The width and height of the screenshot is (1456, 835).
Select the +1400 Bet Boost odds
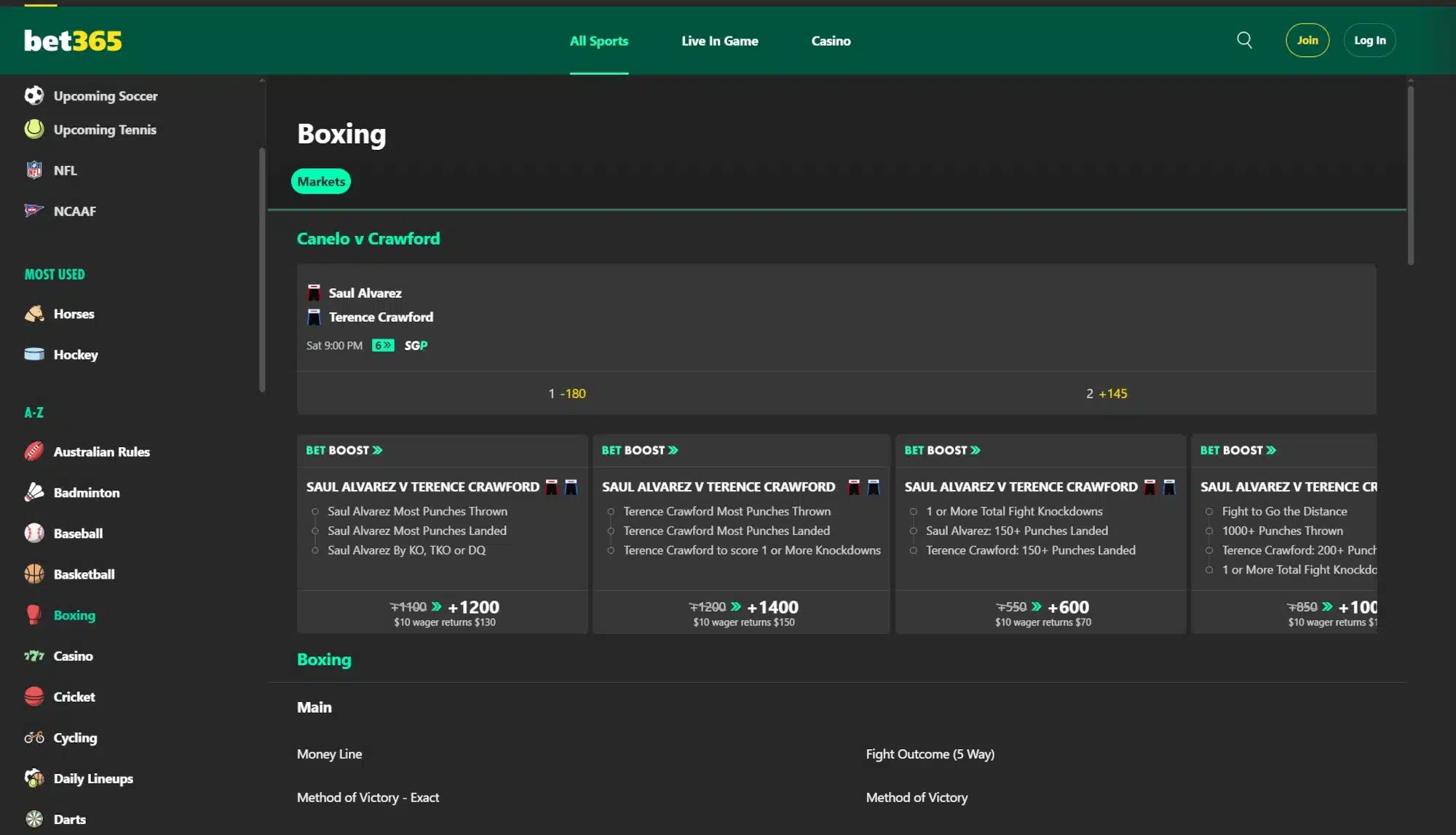click(743, 612)
